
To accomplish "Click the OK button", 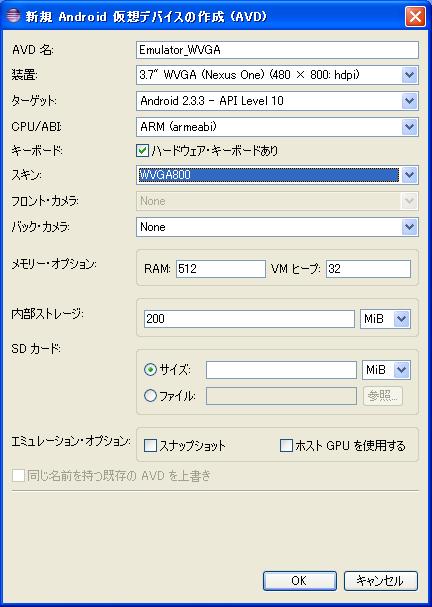I will pyautogui.click(x=300, y=581).
